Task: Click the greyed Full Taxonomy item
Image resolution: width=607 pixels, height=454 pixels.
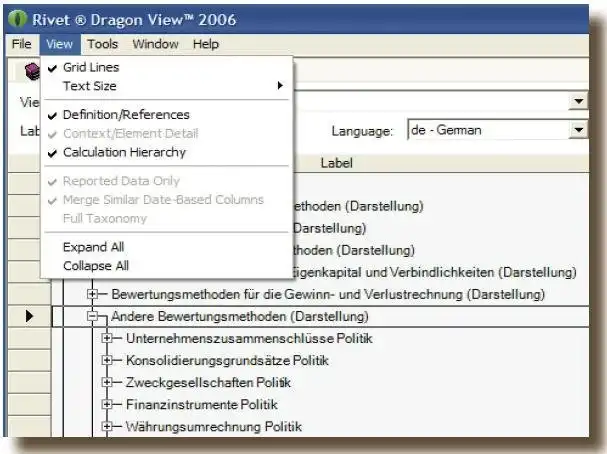Action: tap(166, 219)
